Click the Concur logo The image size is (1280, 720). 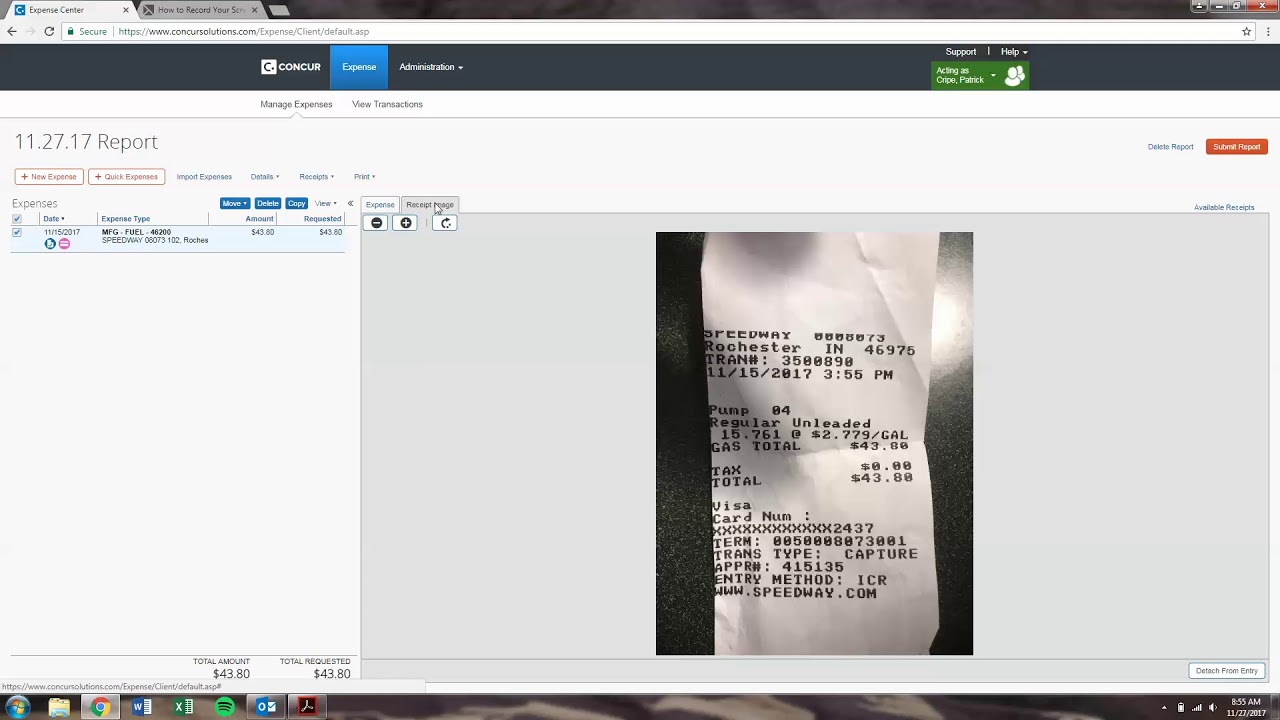[x=291, y=67]
